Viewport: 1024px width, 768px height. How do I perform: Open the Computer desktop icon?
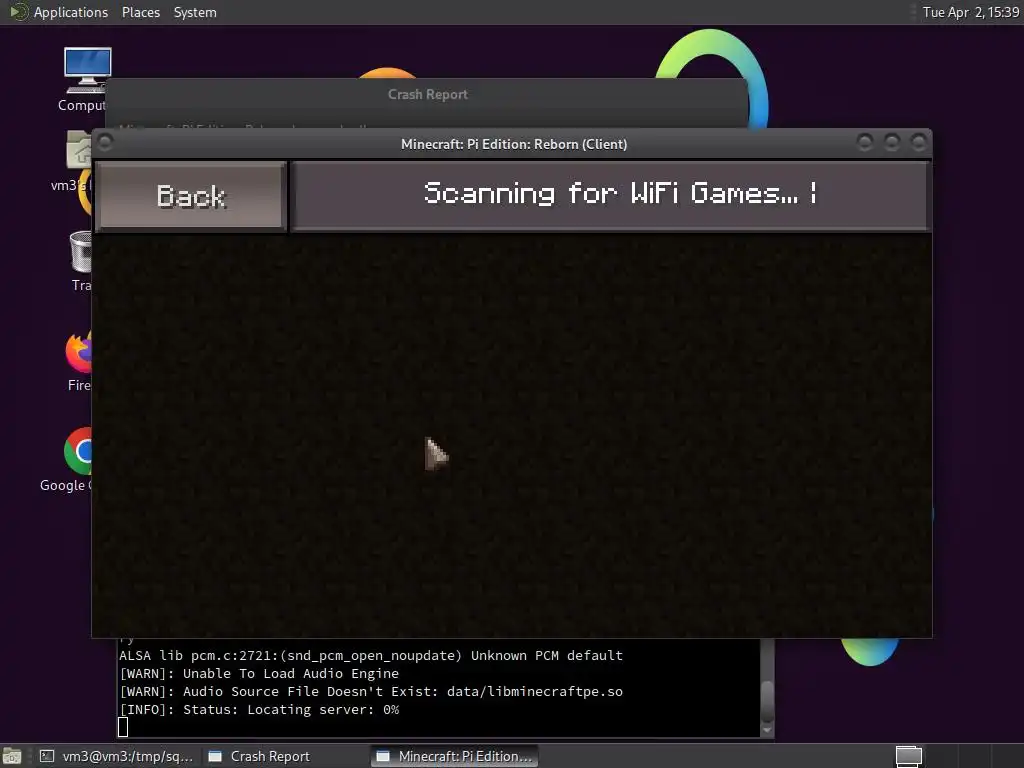87,79
